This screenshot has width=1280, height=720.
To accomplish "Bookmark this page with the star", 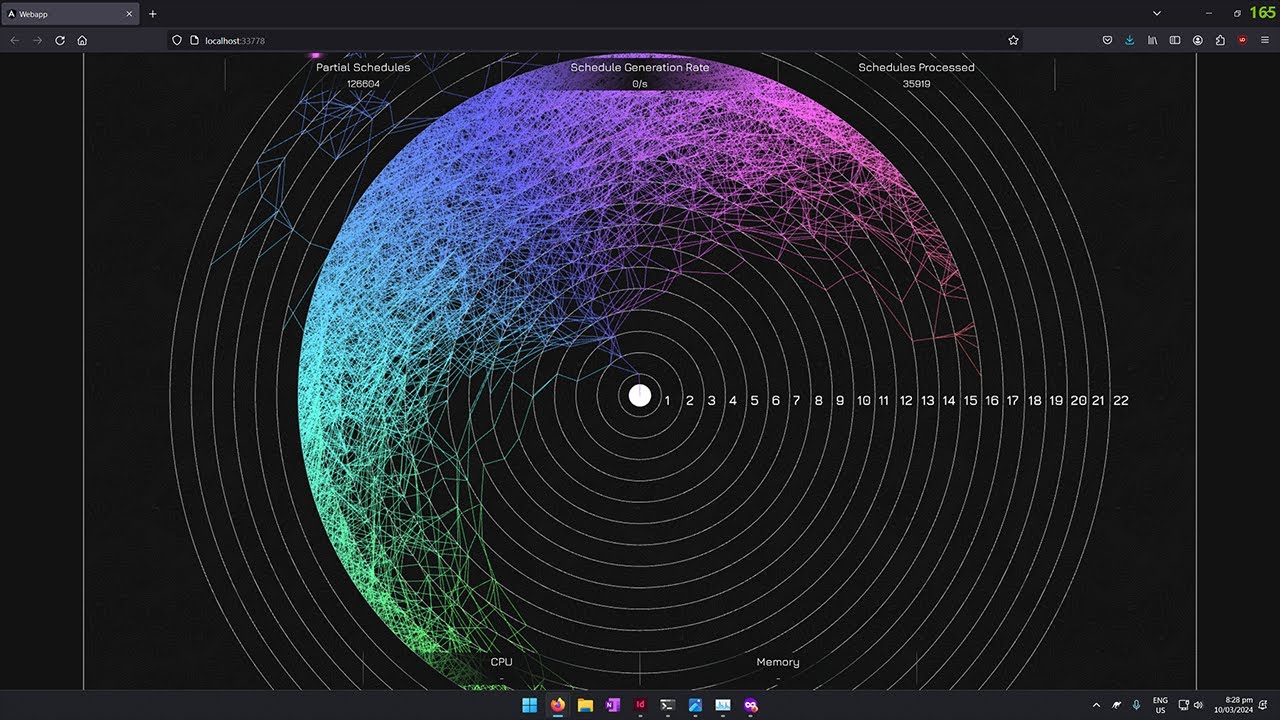I will point(1013,40).
